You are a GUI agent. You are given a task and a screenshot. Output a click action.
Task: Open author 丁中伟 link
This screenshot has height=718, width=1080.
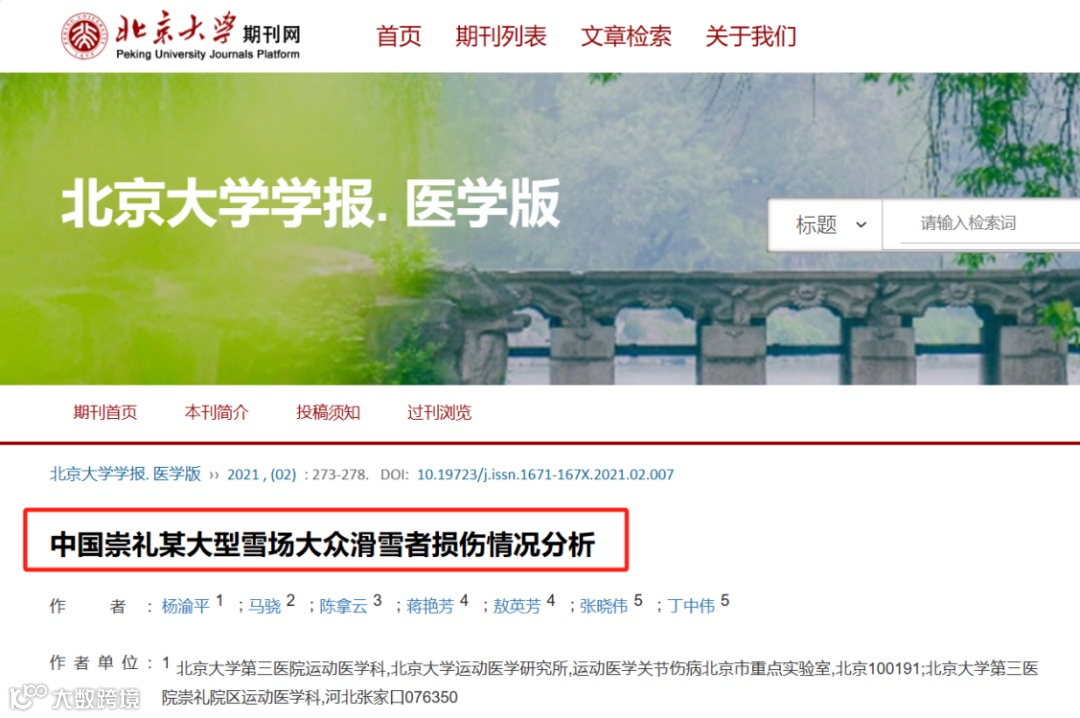coord(692,606)
